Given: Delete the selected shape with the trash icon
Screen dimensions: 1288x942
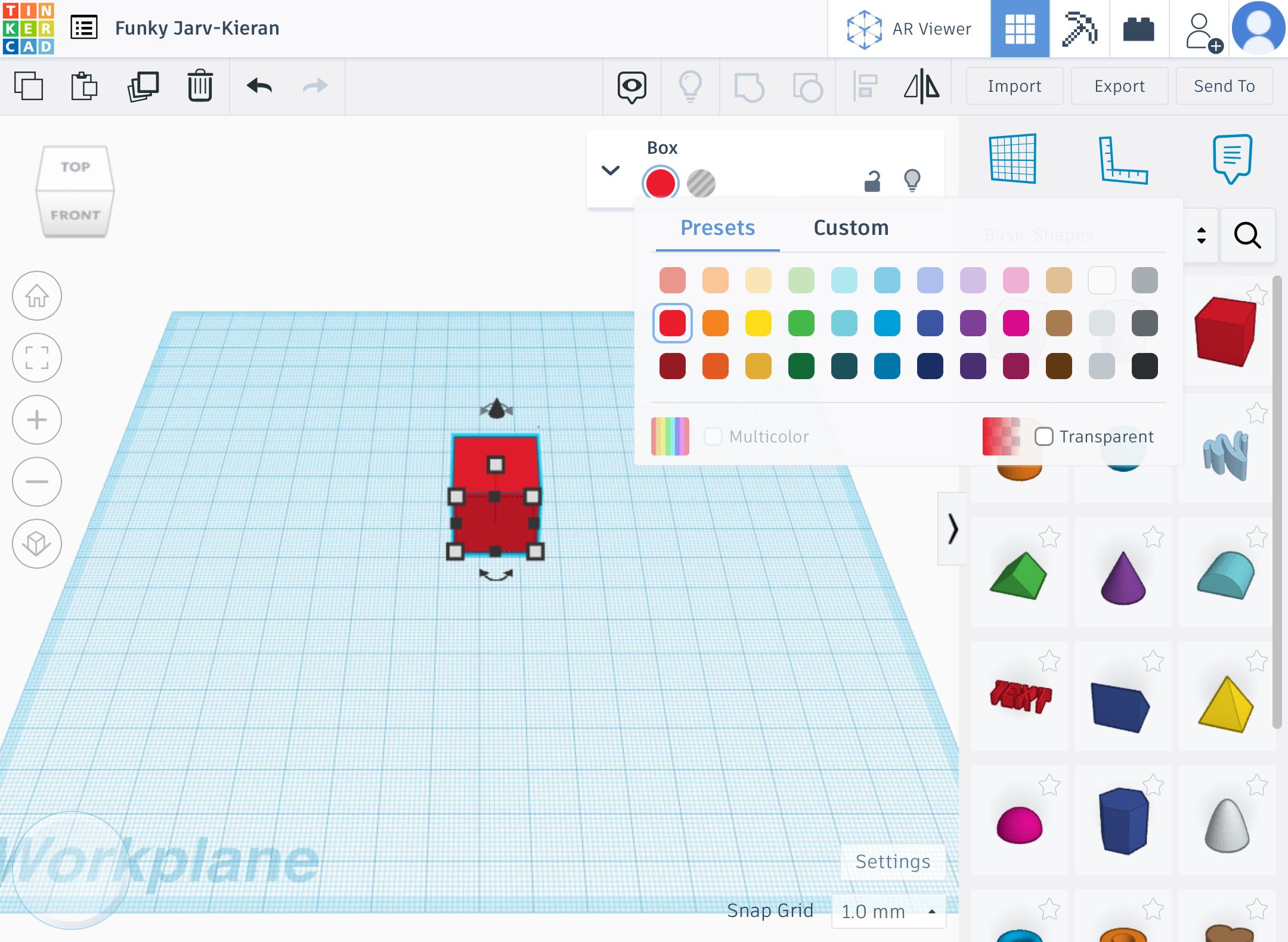Looking at the screenshot, I should 200,86.
